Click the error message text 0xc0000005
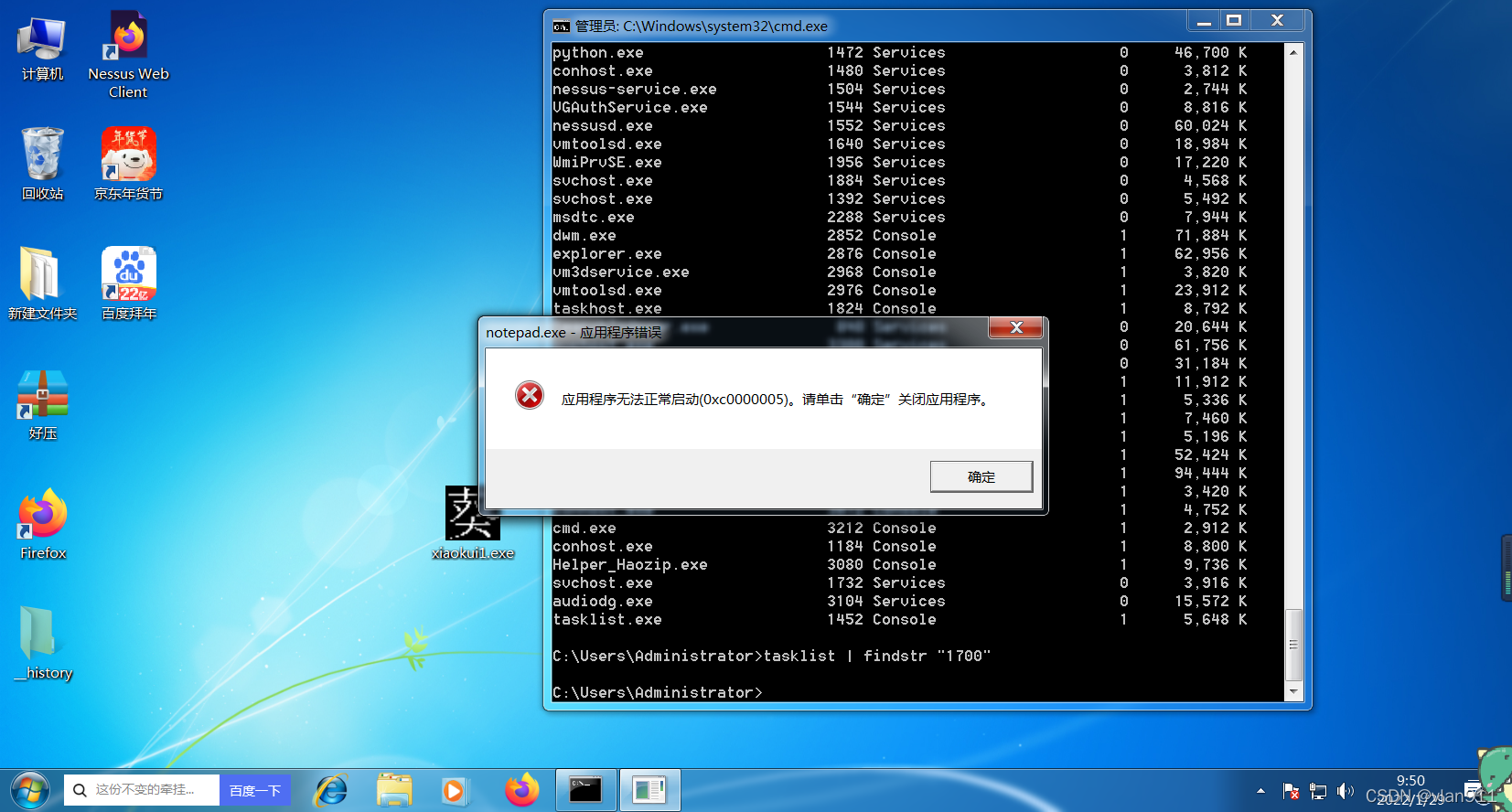 tap(775, 400)
